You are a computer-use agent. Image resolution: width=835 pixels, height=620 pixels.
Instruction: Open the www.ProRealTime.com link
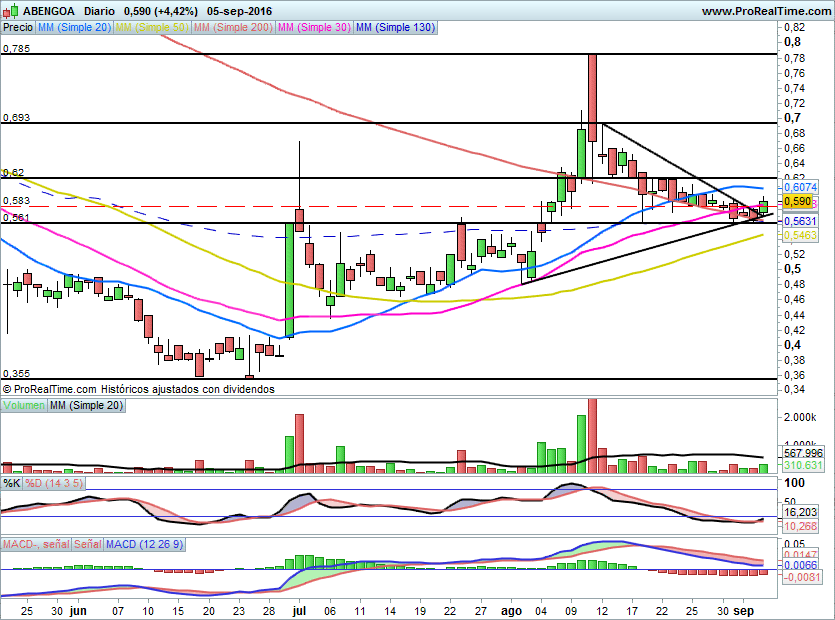coord(766,11)
